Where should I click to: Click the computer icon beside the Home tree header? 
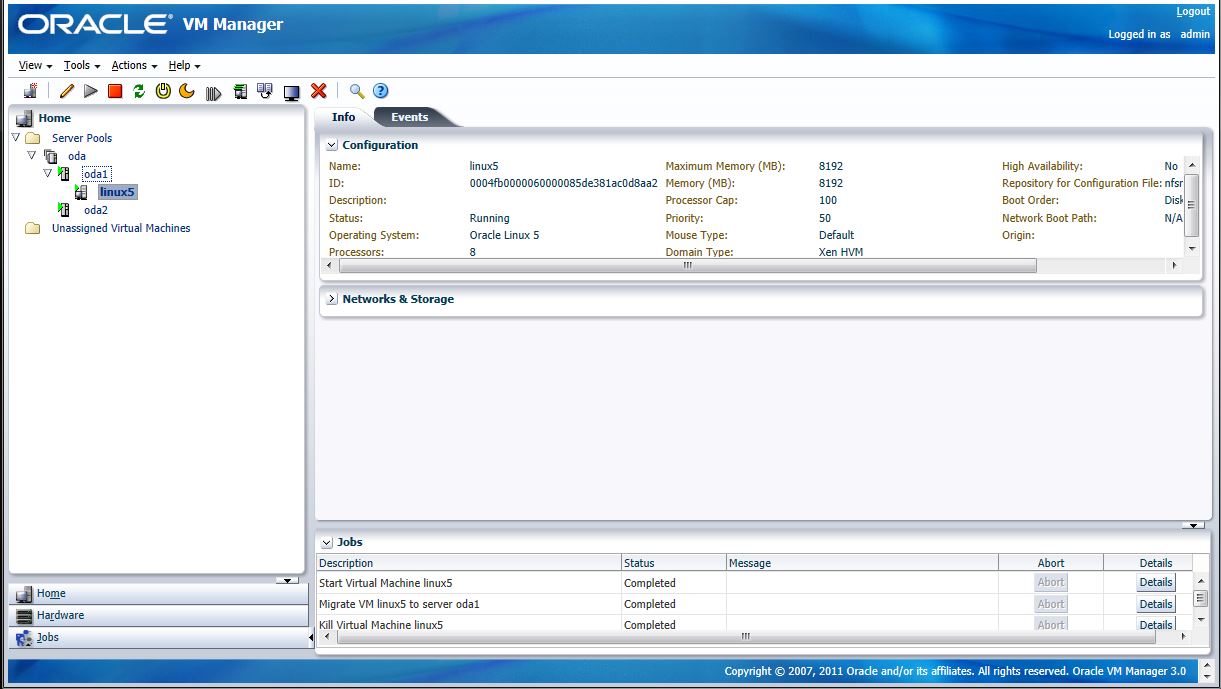point(25,118)
